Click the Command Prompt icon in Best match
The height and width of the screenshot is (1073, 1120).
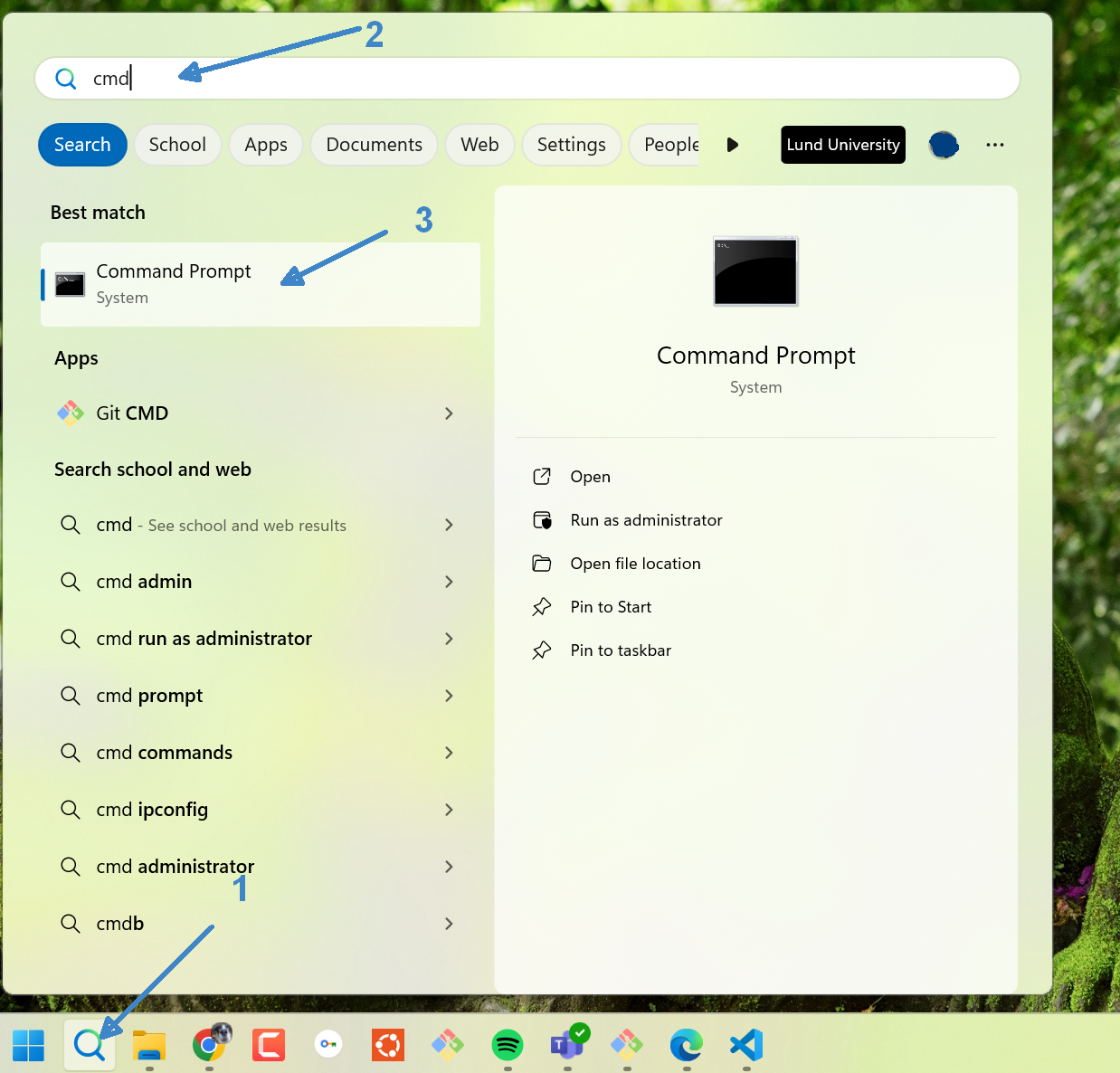70,284
